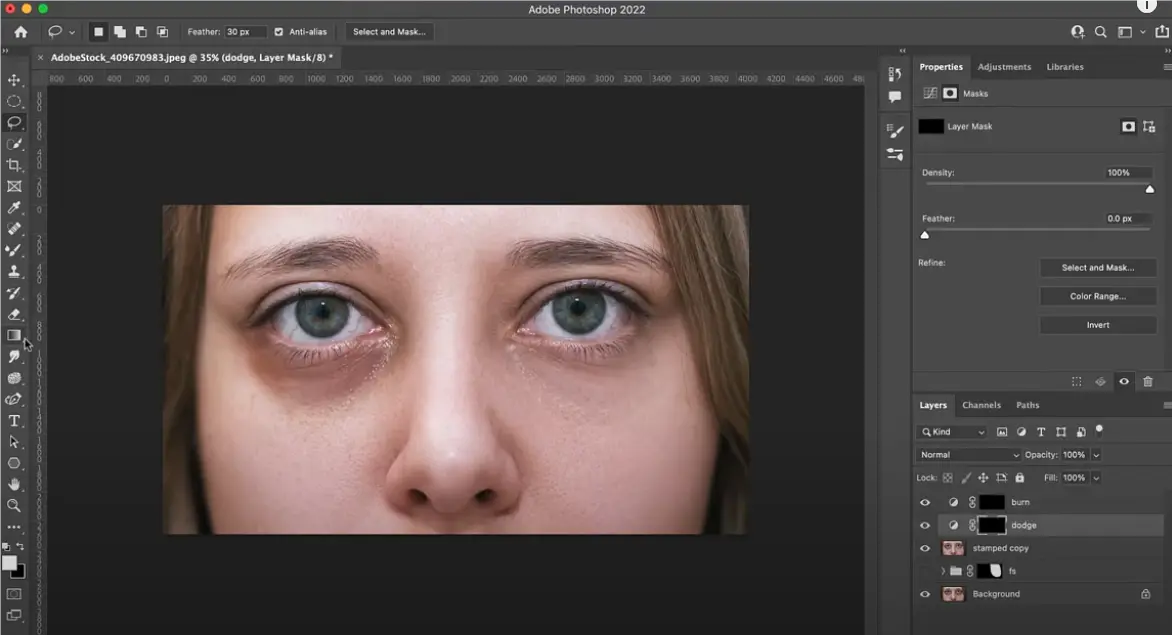Select the Hand tool
Viewport: 1172px width, 635px height.
point(14,484)
